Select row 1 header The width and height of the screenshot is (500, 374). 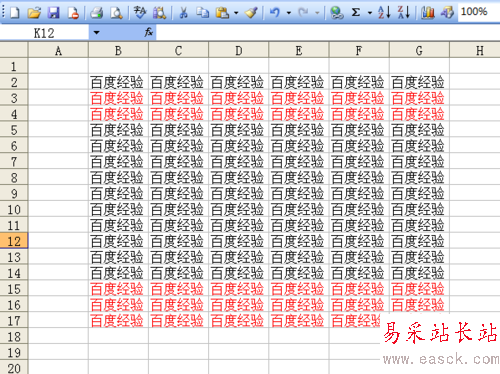pos(14,66)
